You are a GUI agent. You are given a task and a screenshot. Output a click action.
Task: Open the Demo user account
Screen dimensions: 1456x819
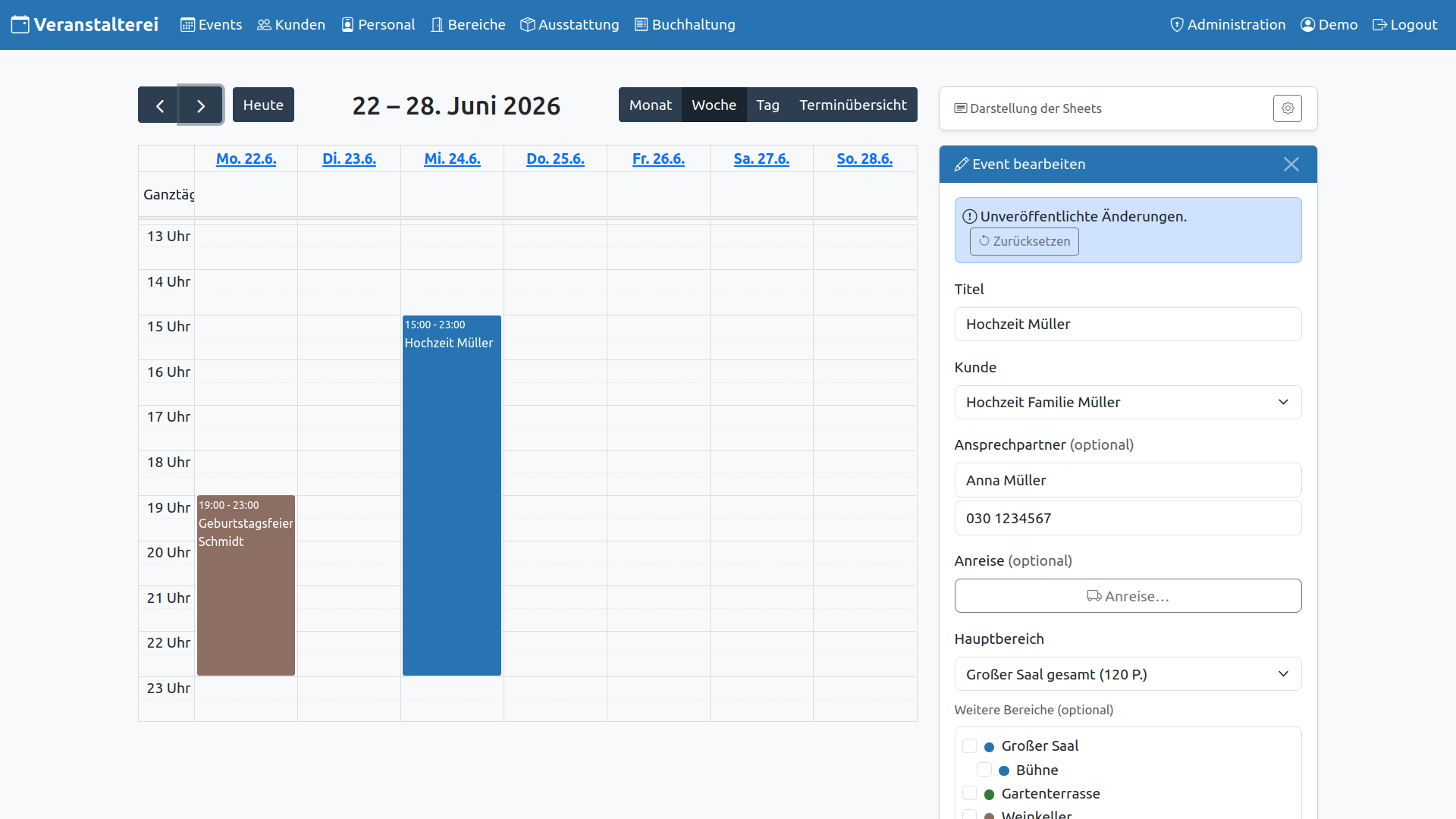tap(1329, 25)
